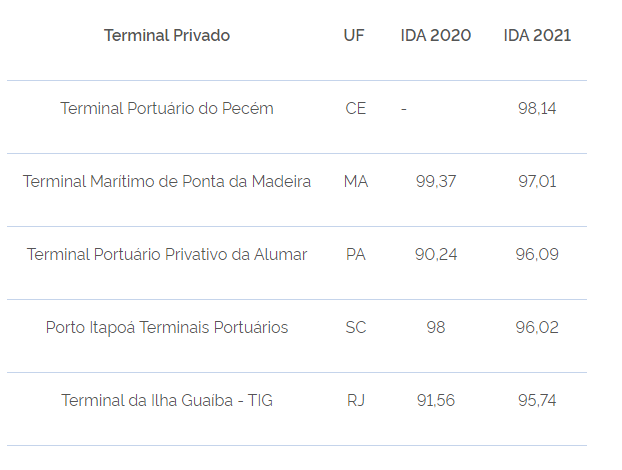Image resolution: width=622 pixels, height=470 pixels.
Task: Click the 91,56 value for Ilha Guaíba
Action: pyautogui.click(x=436, y=400)
